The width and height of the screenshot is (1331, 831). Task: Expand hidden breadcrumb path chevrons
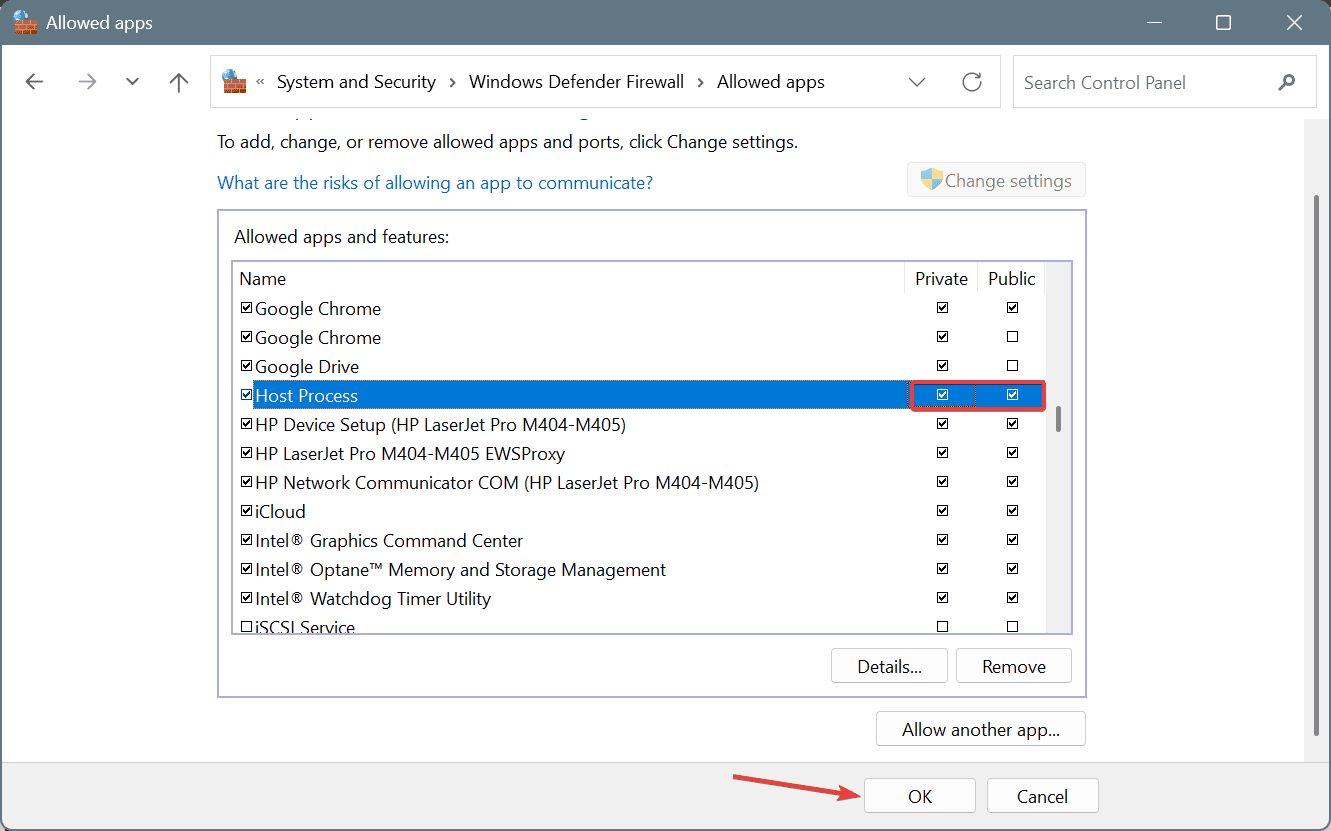tap(261, 83)
